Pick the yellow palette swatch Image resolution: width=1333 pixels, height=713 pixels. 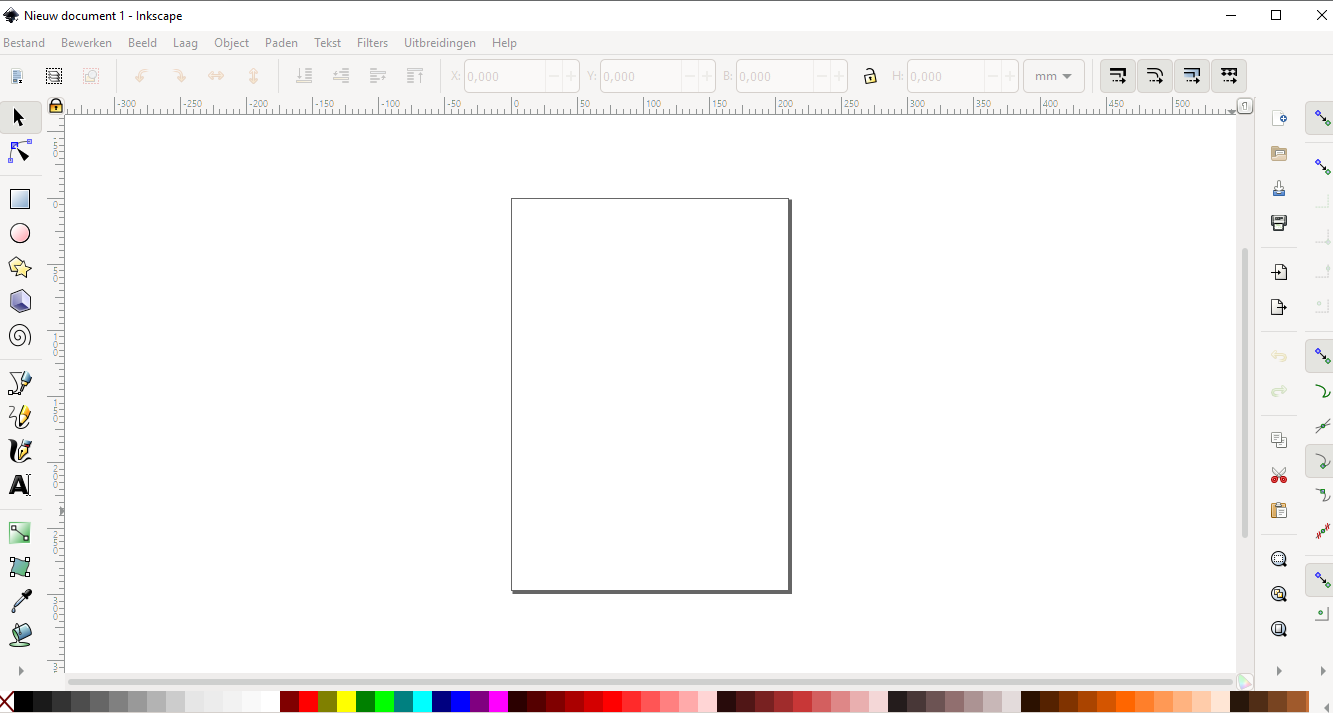coord(346,701)
